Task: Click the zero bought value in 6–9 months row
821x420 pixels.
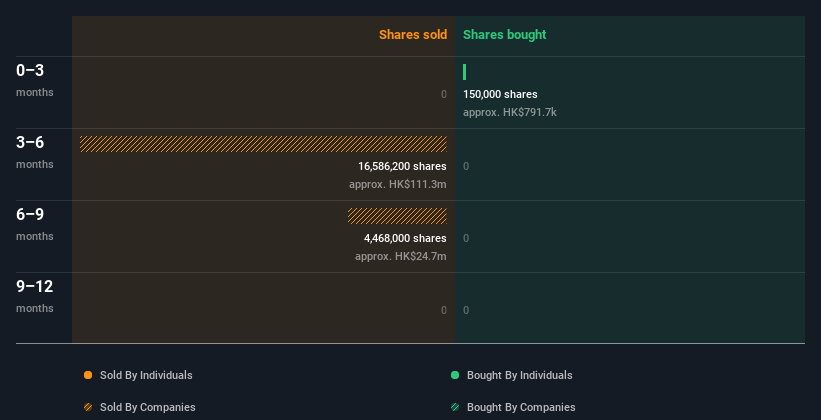Action: [466, 238]
